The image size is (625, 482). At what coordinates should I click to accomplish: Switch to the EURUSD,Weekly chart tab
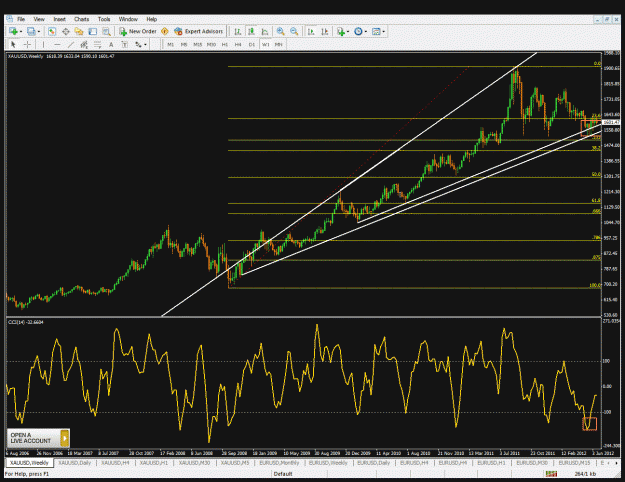point(328,462)
